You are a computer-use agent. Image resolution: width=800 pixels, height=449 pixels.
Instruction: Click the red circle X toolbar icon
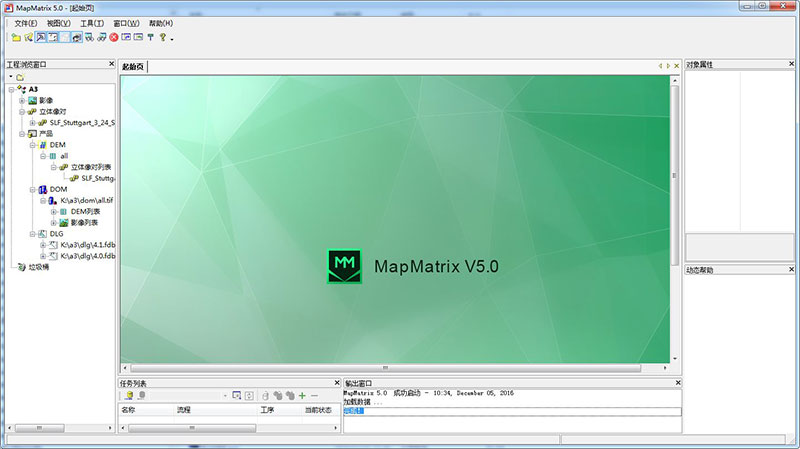point(114,37)
